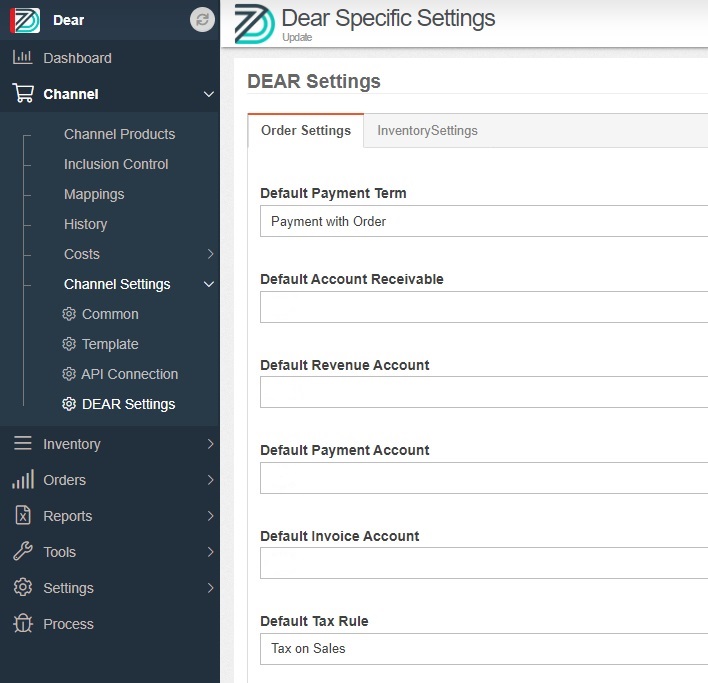708x683 pixels.
Task: Switch to the InventorySettings tab
Action: (427, 130)
